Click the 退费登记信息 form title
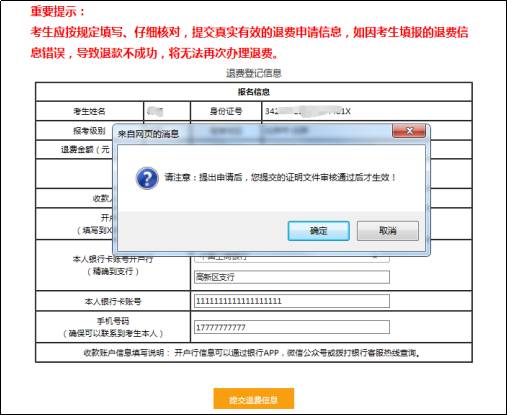The height and width of the screenshot is (415, 507). [x=254, y=73]
